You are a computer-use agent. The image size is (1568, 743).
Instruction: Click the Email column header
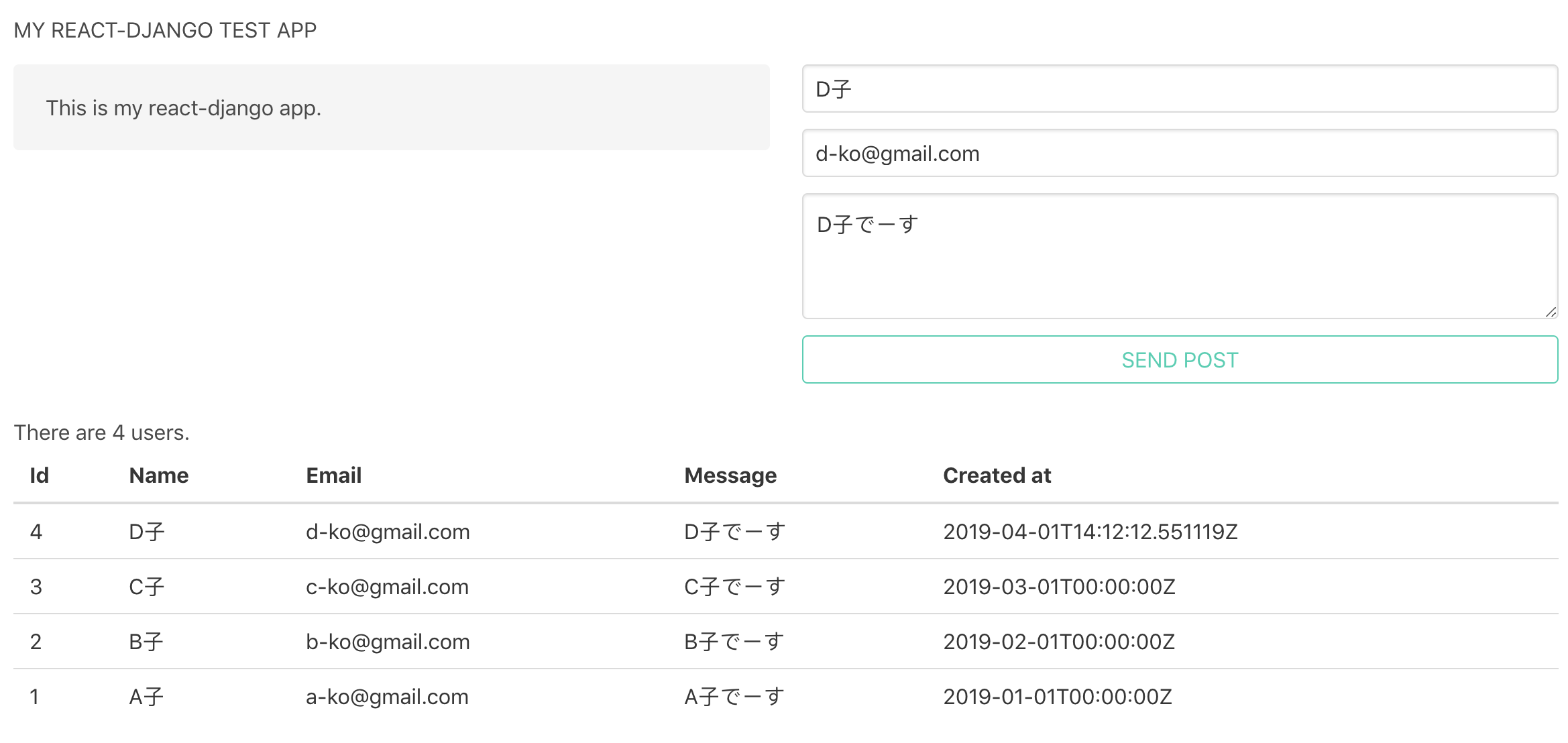pos(333,475)
